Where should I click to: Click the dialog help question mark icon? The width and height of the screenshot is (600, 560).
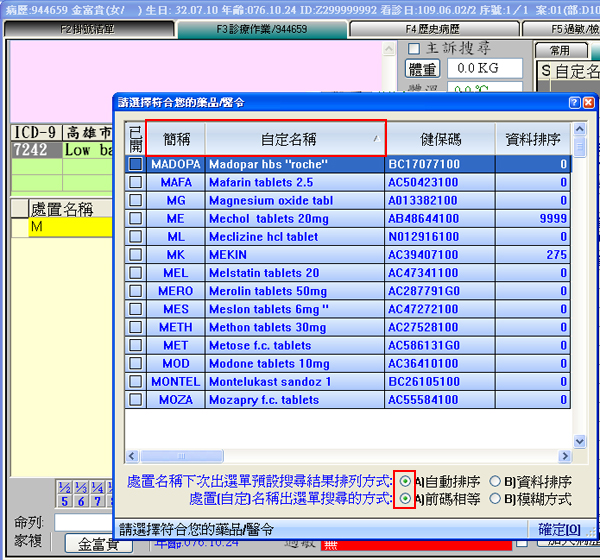tap(574, 102)
